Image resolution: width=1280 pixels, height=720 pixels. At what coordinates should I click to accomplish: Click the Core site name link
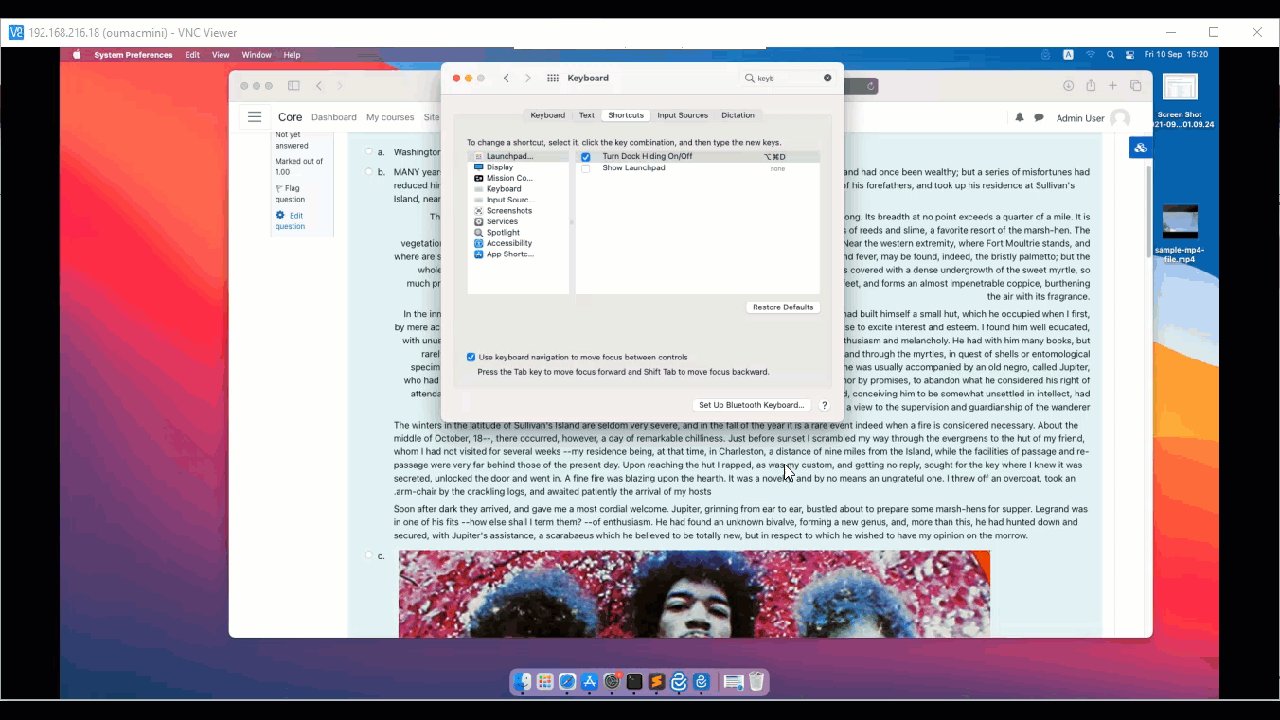pyautogui.click(x=290, y=117)
